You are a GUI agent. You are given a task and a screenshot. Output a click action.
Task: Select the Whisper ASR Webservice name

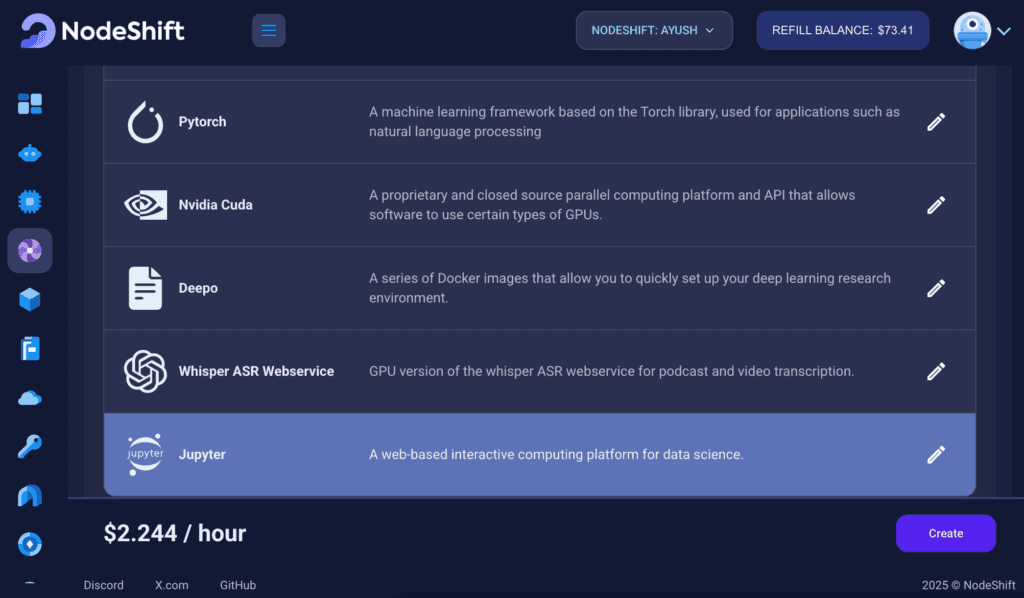(x=256, y=371)
